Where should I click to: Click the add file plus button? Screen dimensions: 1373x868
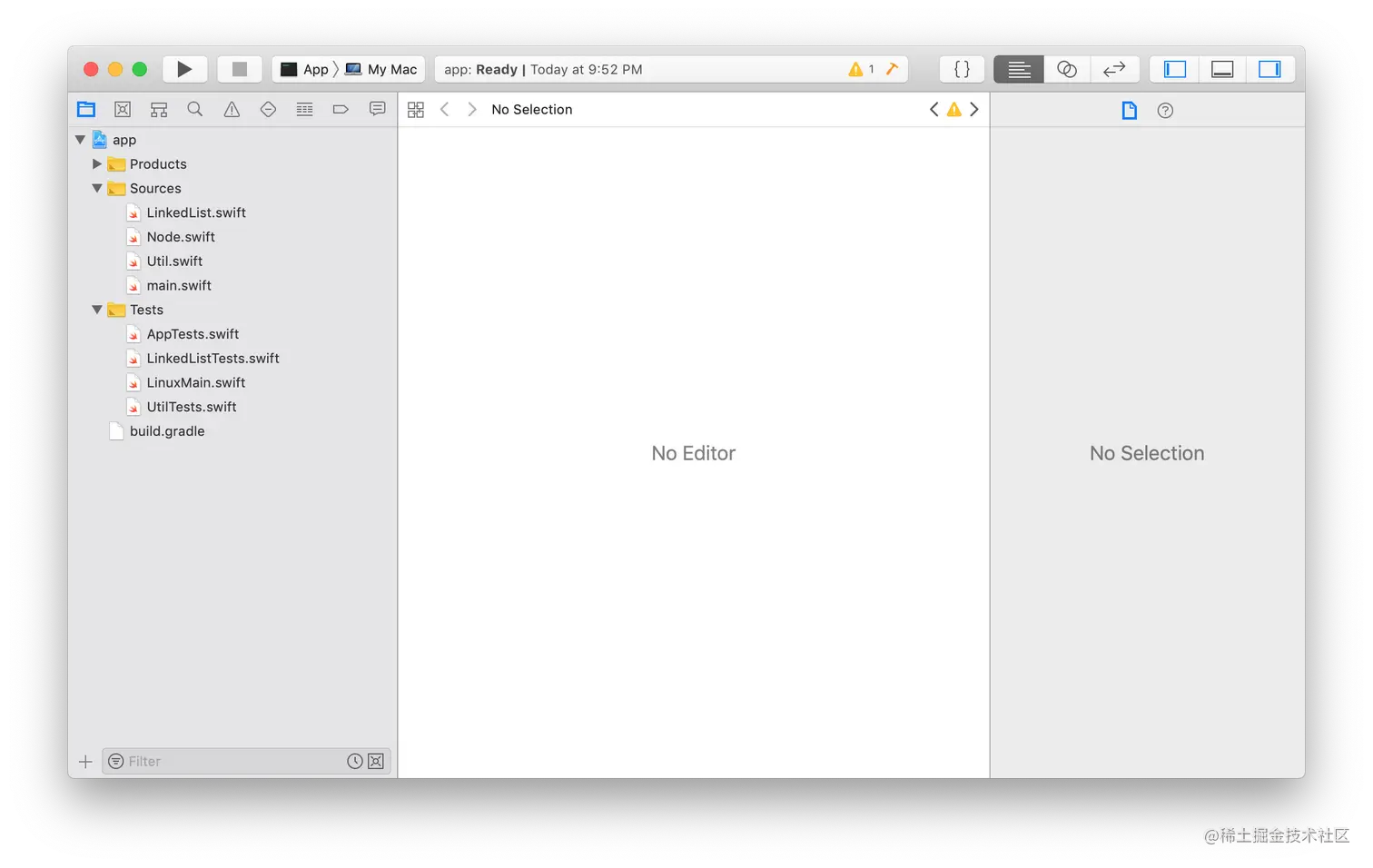pos(85,762)
